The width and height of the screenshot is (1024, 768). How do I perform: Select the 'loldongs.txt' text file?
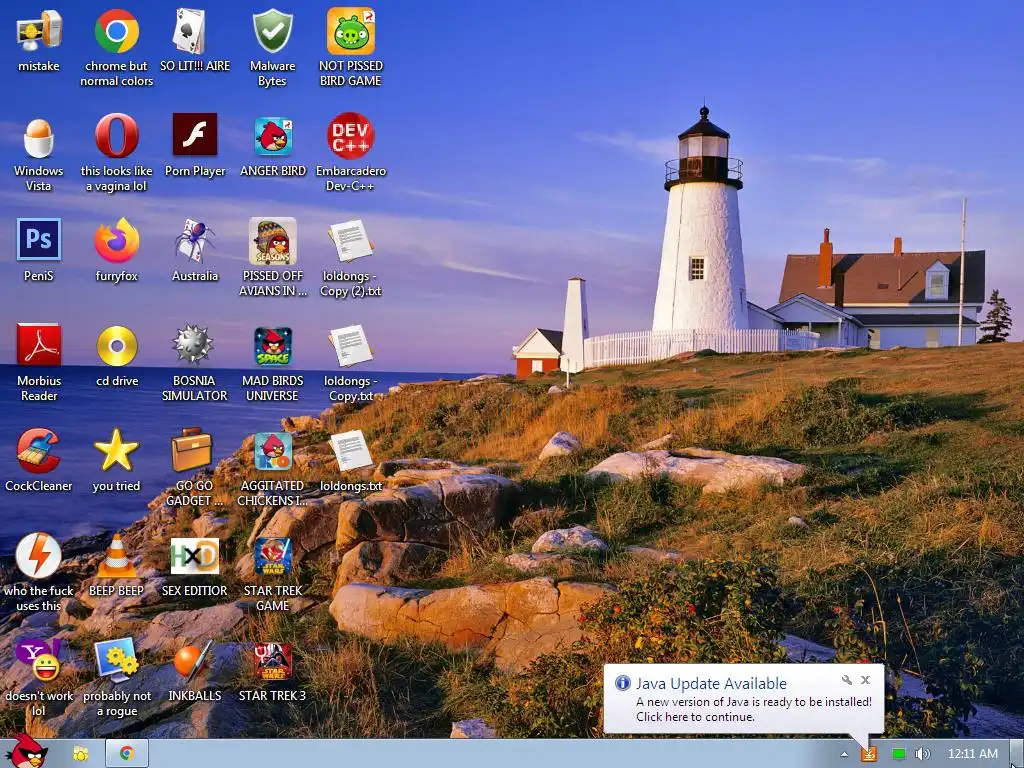[351, 451]
